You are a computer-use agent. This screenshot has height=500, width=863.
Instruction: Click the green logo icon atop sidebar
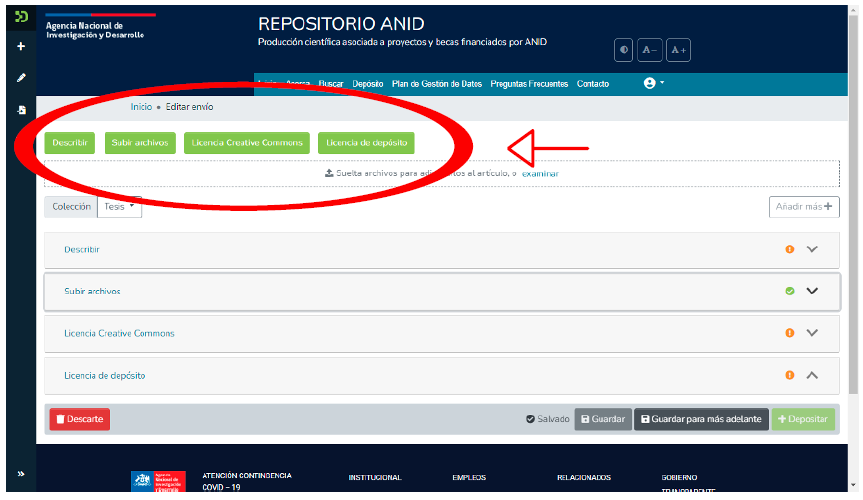(21, 17)
